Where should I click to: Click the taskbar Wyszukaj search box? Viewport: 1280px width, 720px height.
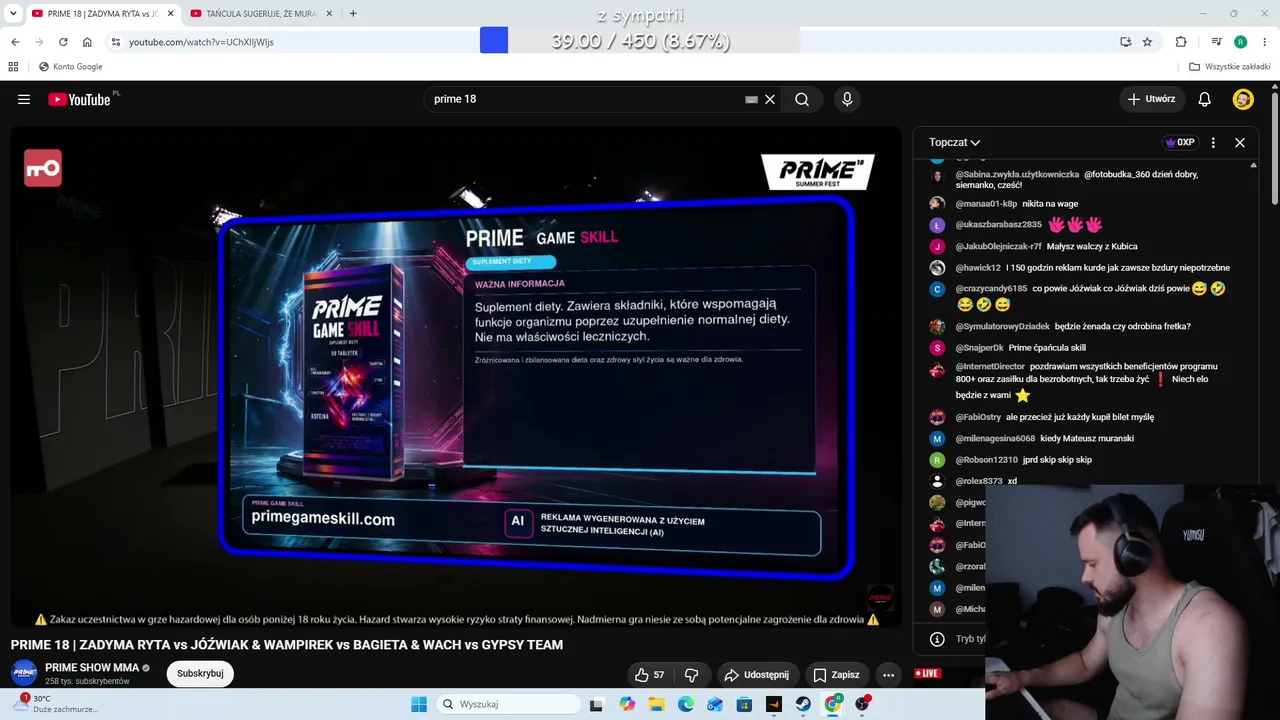coord(509,704)
